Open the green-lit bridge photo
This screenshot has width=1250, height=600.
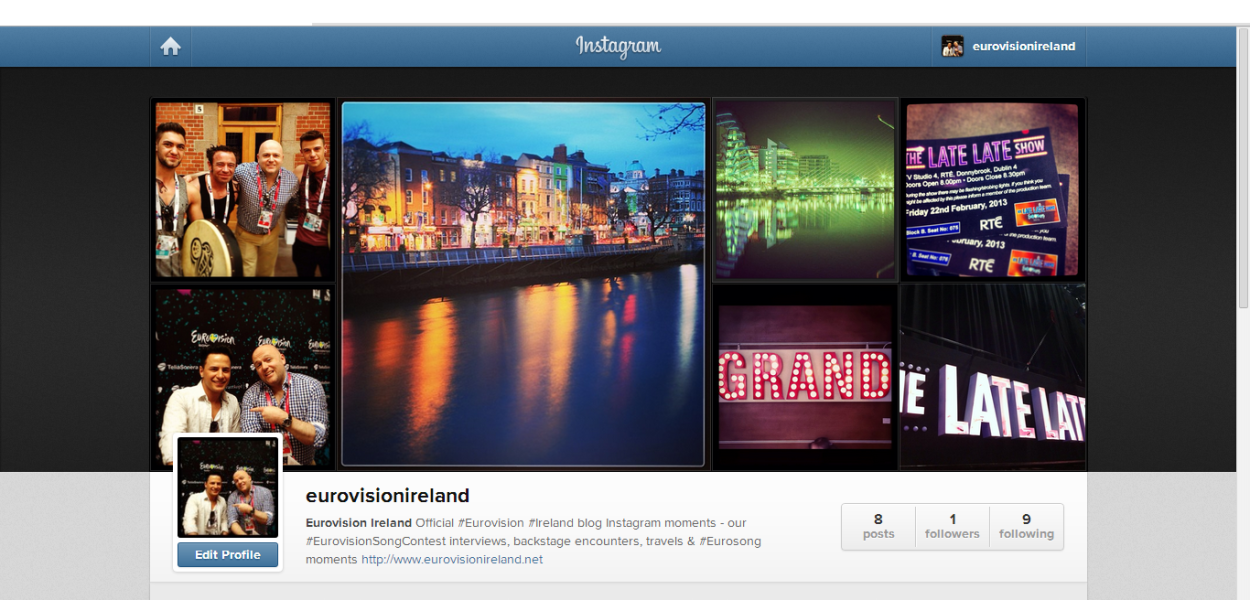(x=805, y=190)
